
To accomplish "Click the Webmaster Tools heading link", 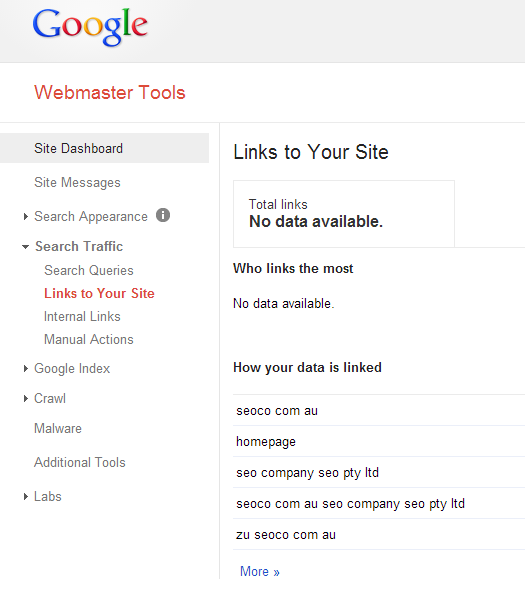I will [x=110, y=93].
